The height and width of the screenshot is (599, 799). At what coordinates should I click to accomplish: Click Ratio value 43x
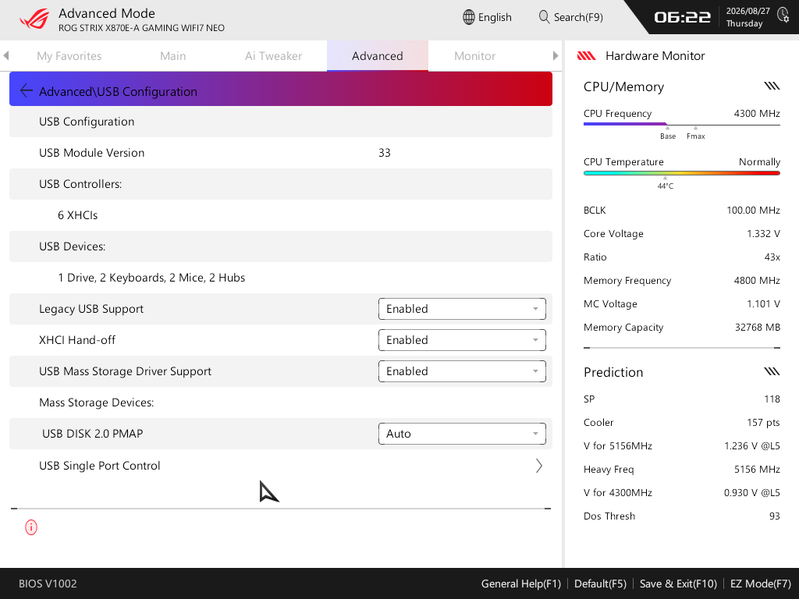pyautogui.click(x=772, y=257)
